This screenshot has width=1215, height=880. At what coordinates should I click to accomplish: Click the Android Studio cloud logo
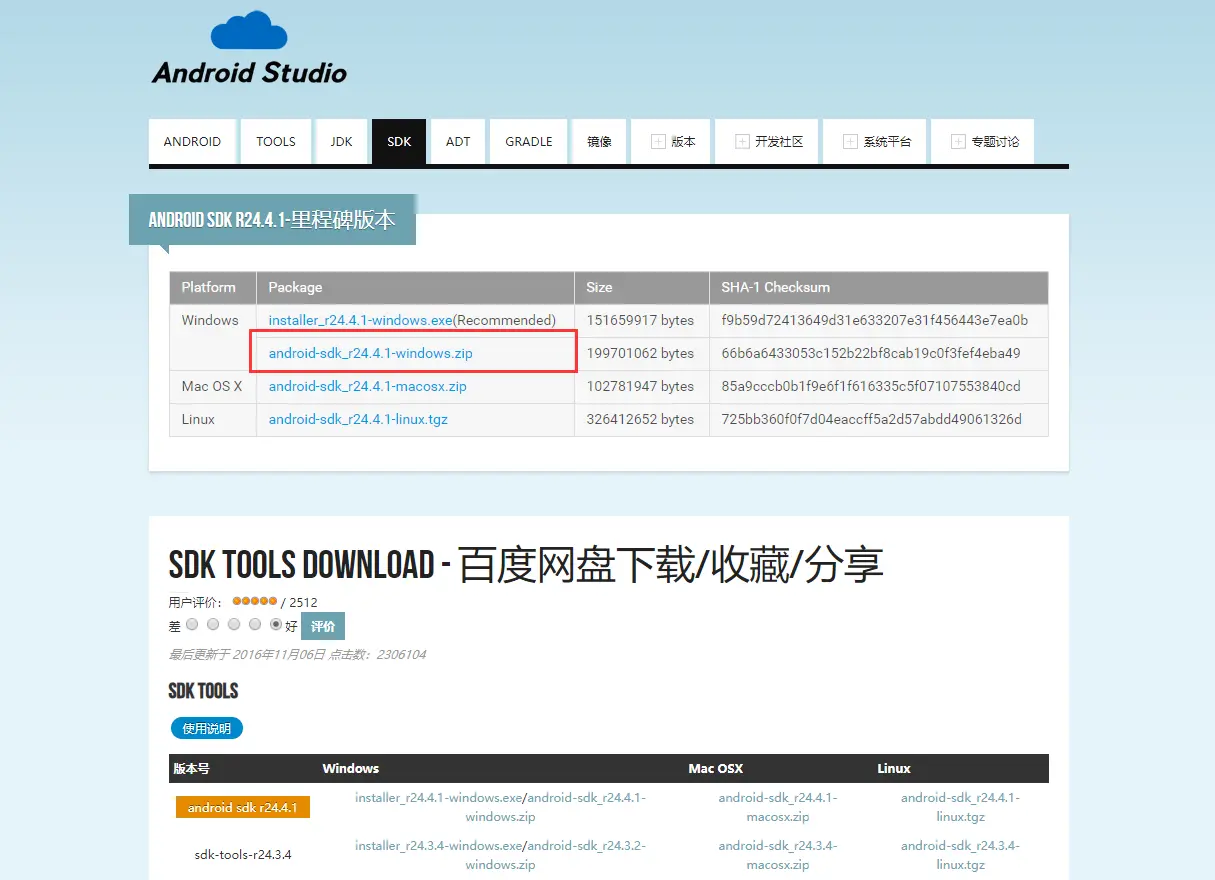coord(248,48)
